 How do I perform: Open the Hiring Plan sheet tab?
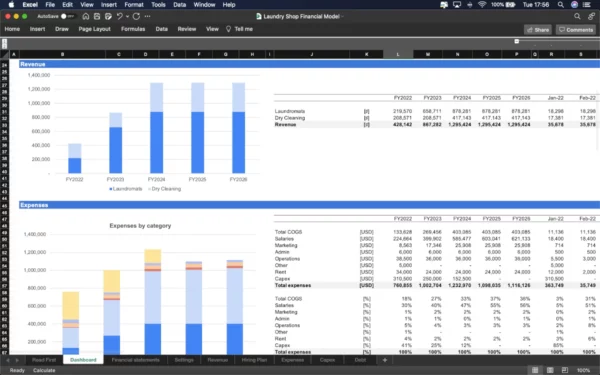pyautogui.click(x=254, y=360)
